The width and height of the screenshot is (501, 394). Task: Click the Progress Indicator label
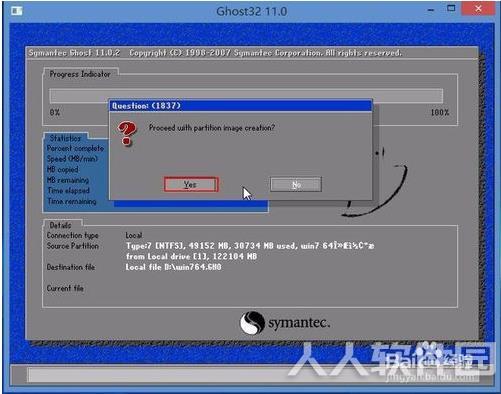tap(80, 74)
